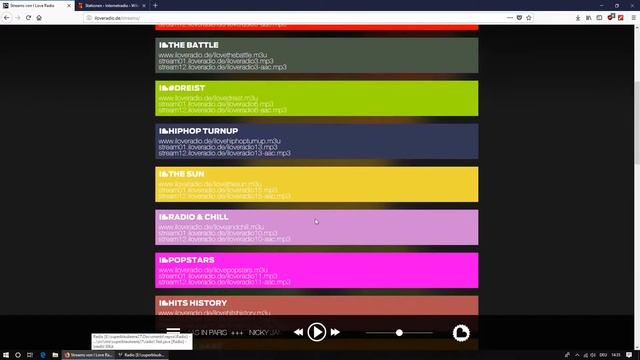Reload the page with the refresh icon
The height and width of the screenshot is (360, 640).
(x=28, y=18)
